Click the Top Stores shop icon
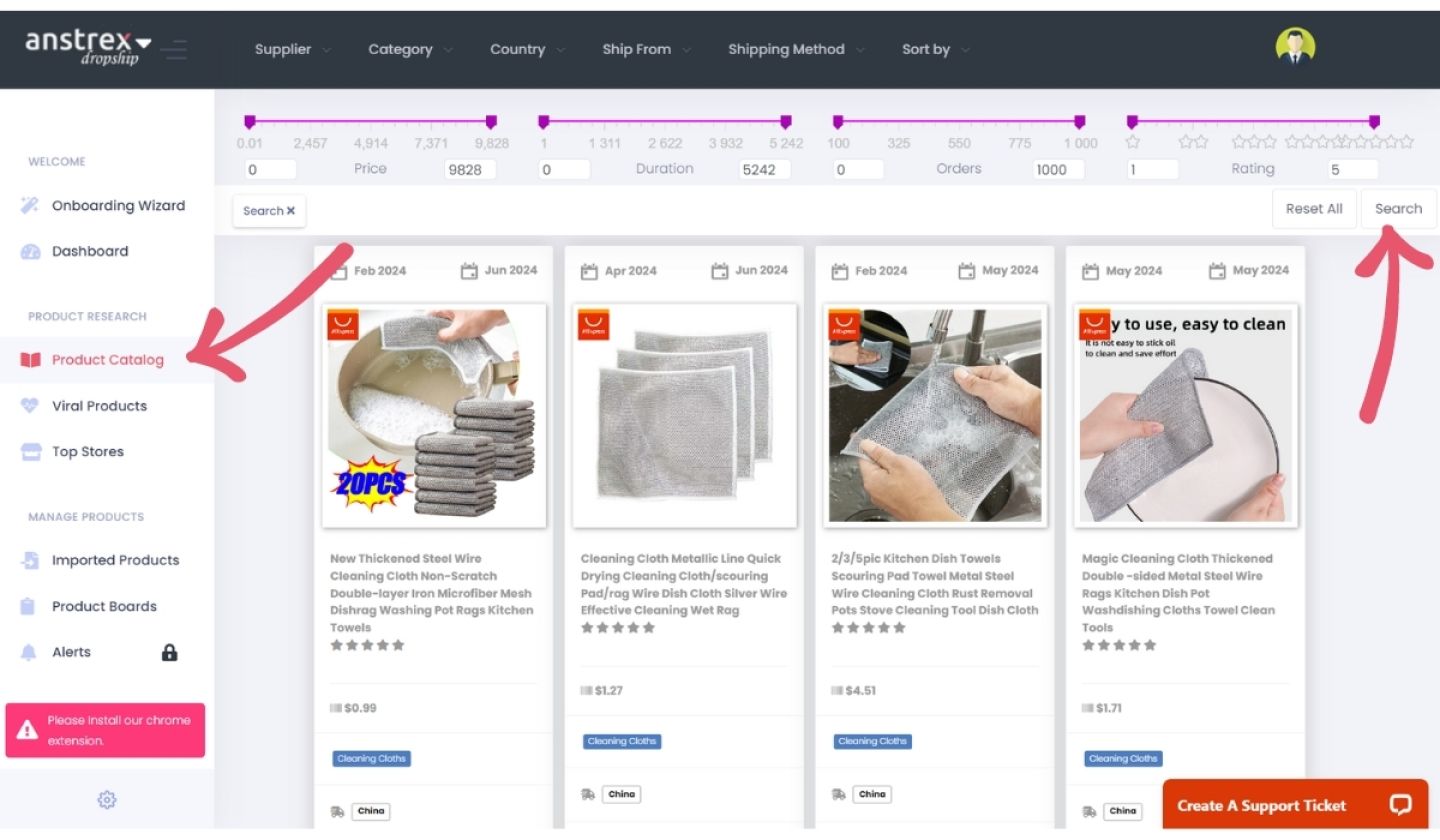Viewport: 1440px width, 840px height. pyautogui.click(x=30, y=452)
